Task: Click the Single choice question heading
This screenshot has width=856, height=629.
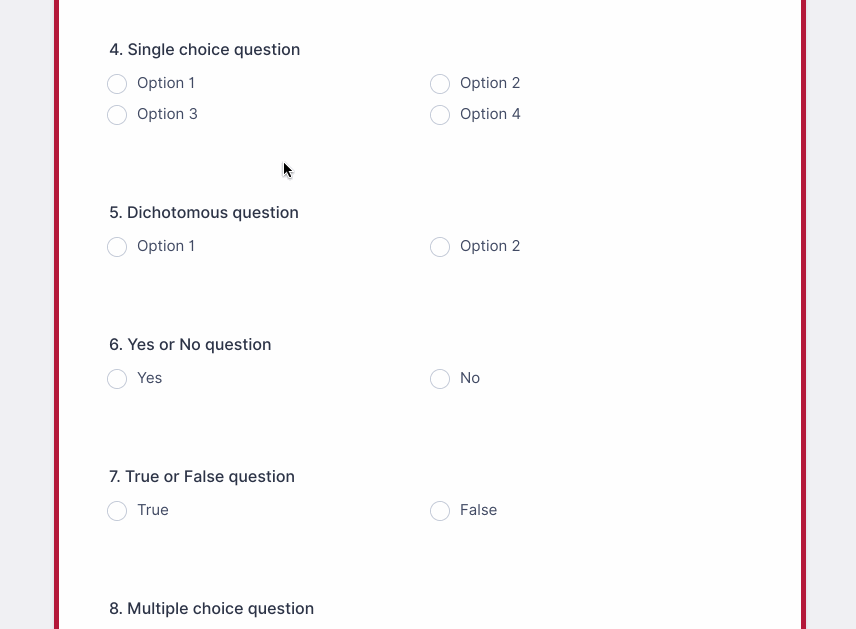Action: click(204, 49)
